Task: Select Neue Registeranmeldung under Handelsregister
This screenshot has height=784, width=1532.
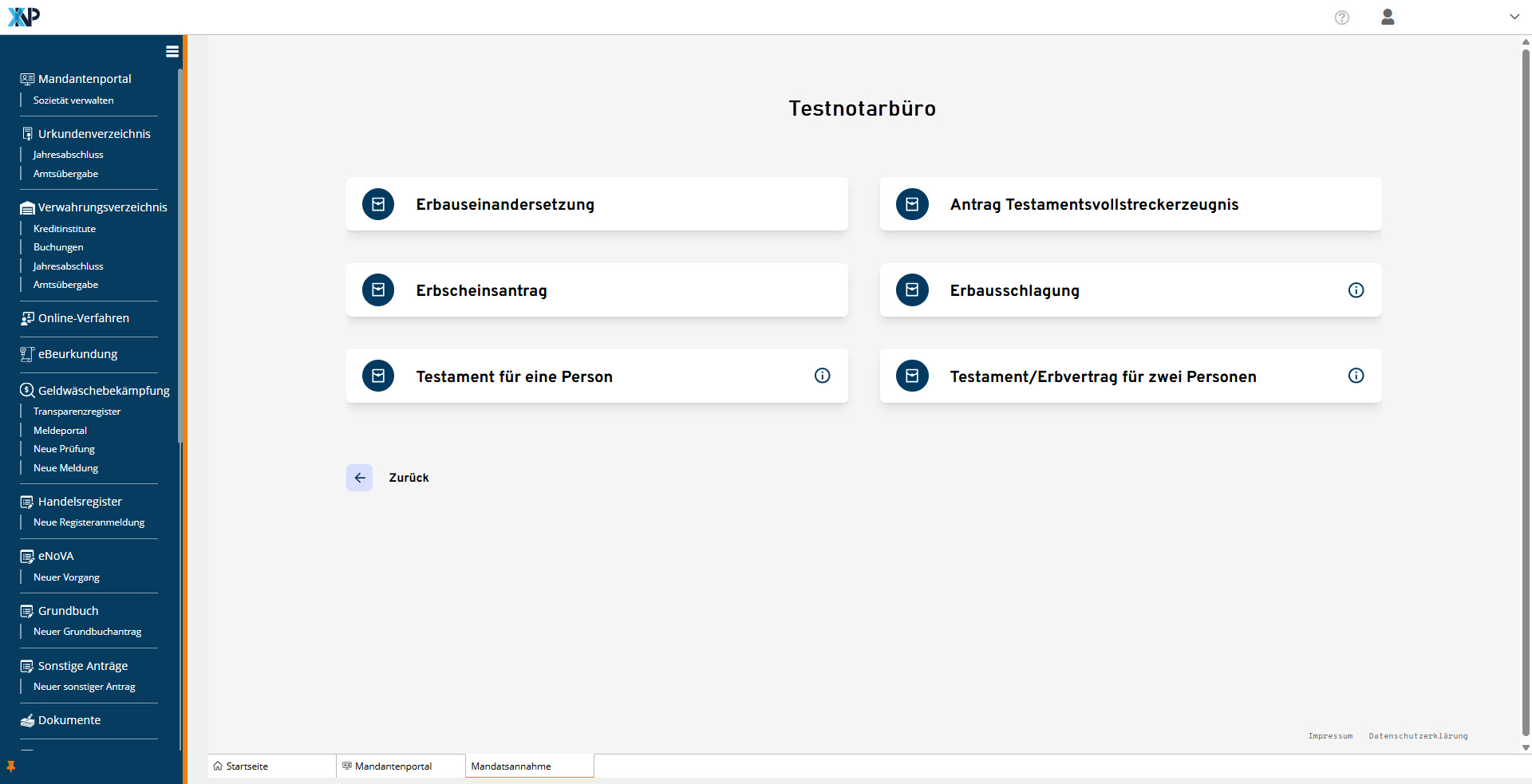Action: [89, 522]
